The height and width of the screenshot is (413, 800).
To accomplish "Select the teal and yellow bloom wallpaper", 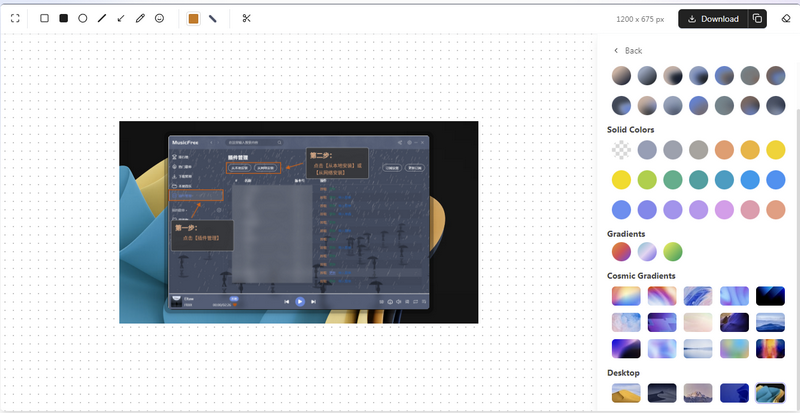I will coord(770,393).
